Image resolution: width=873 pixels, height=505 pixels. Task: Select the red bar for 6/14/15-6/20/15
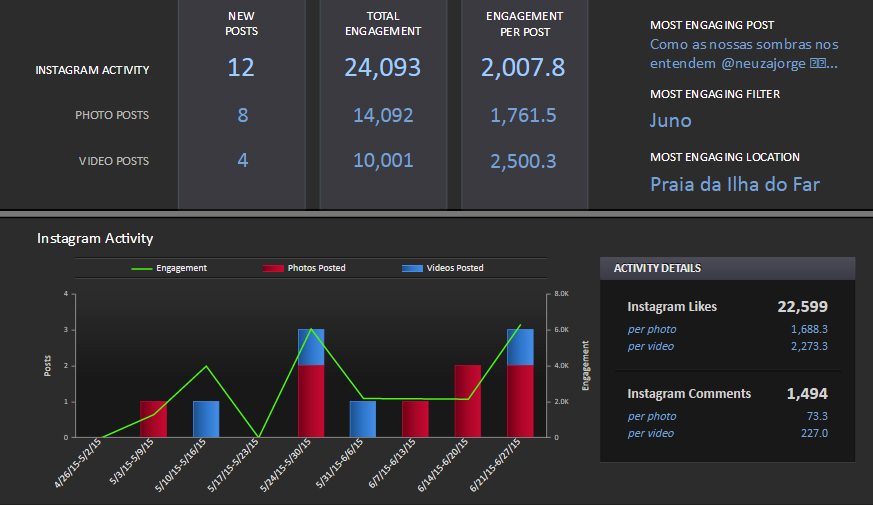click(468, 401)
